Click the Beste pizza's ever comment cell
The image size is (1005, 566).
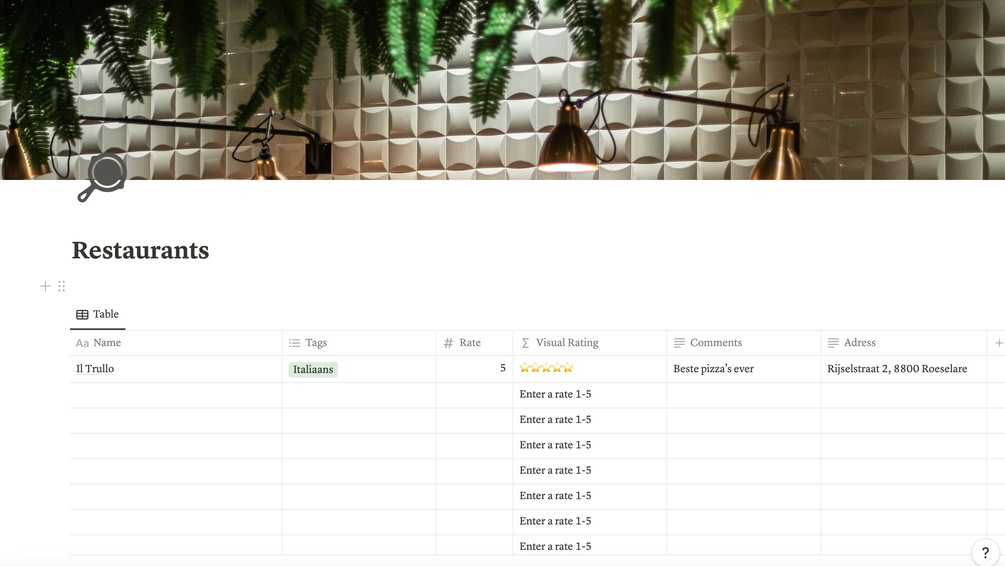click(x=743, y=369)
